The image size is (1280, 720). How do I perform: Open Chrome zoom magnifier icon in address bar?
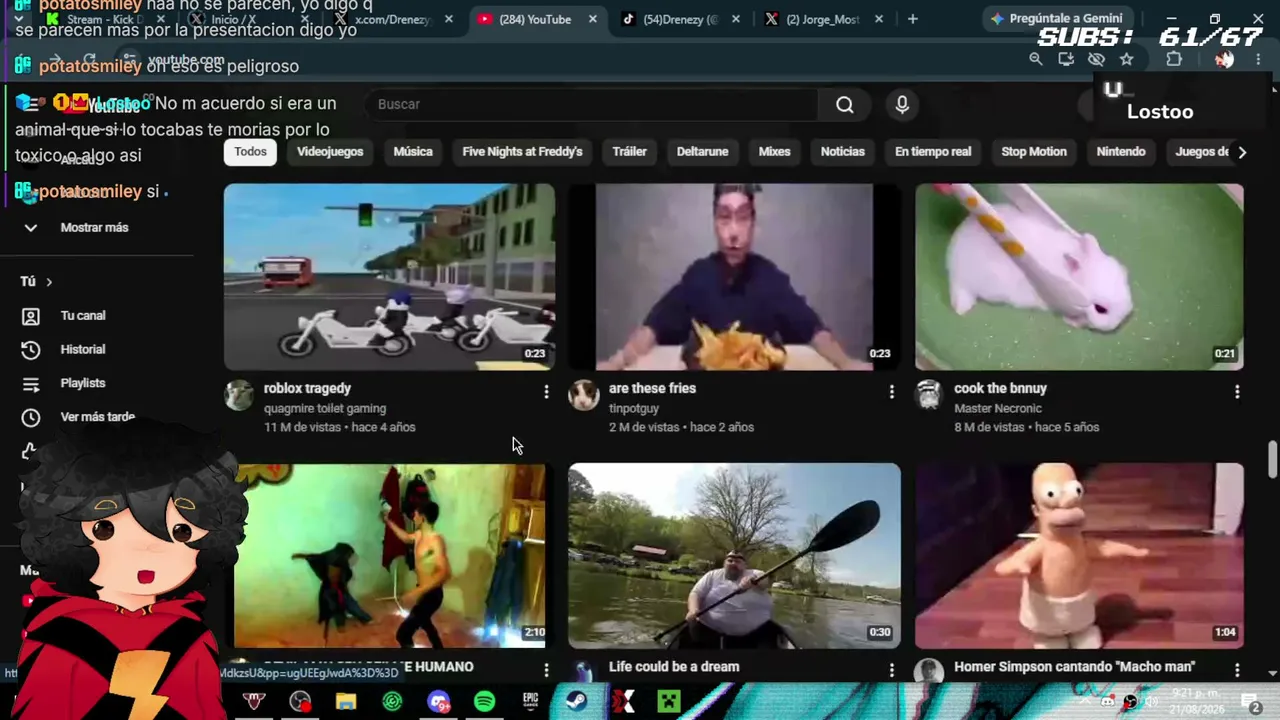[1036, 59]
